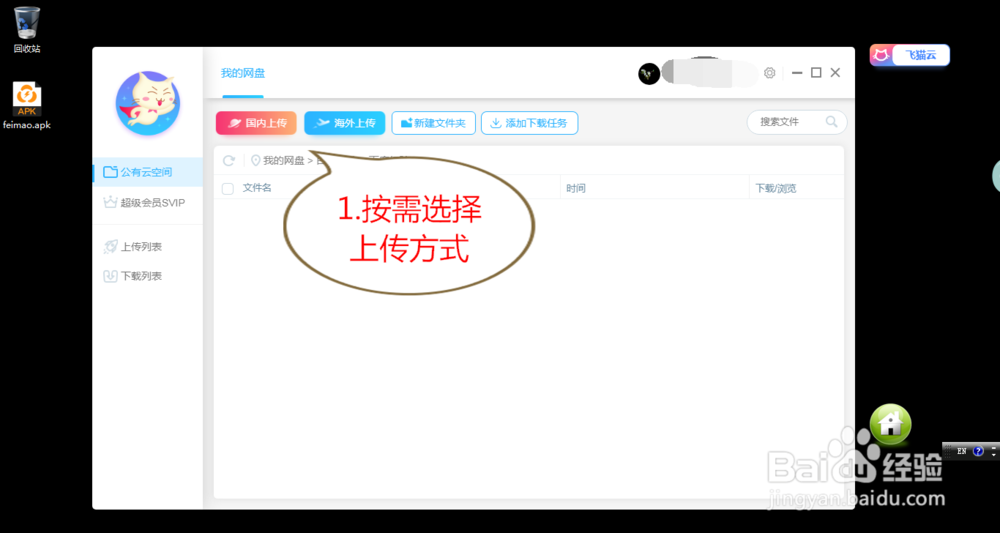Click the 海外上传 upload button
The image size is (1000, 533).
pyautogui.click(x=344, y=123)
